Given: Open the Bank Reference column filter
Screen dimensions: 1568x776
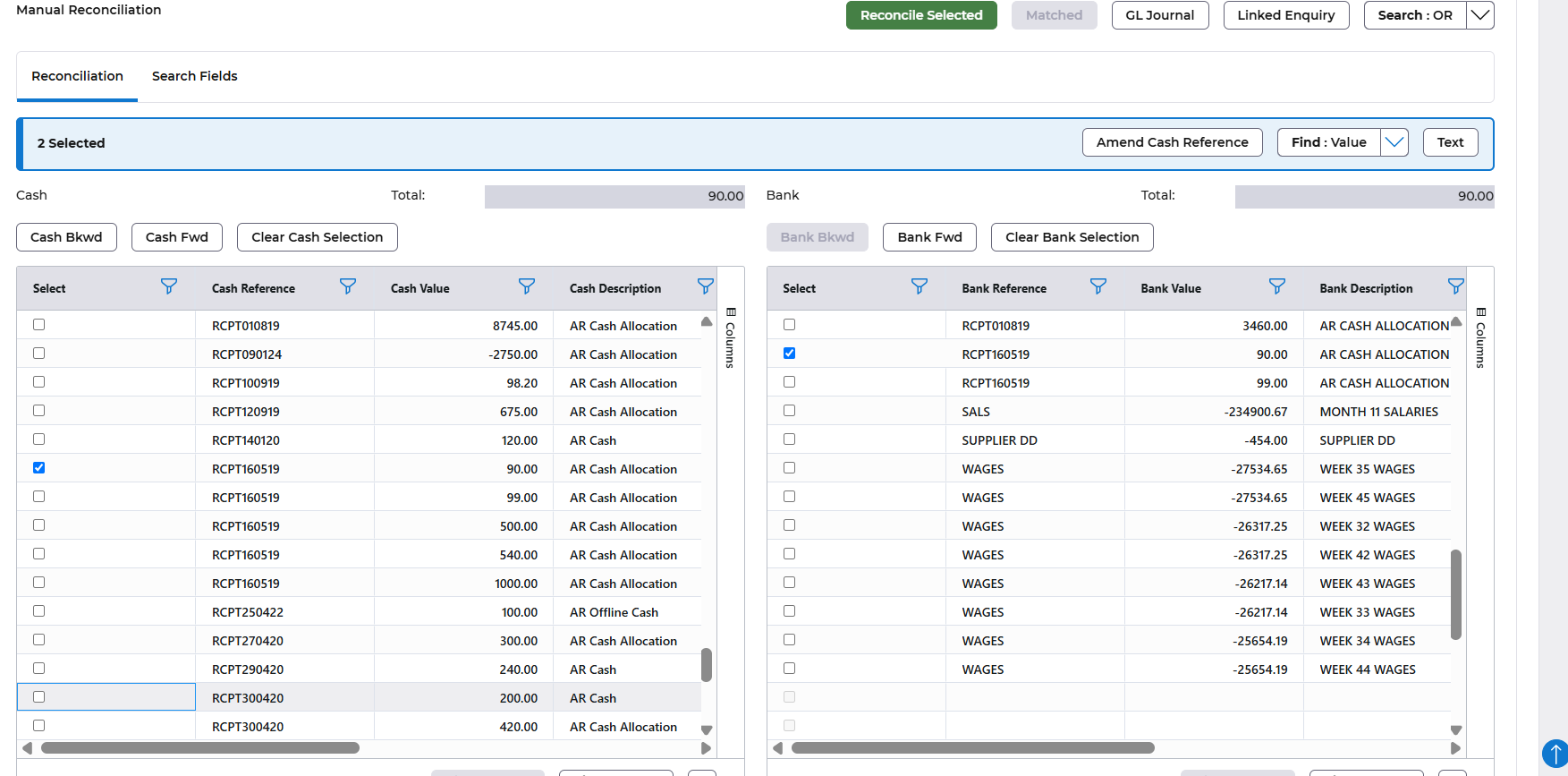Looking at the screenshot, I should (x=1098, y=286).
